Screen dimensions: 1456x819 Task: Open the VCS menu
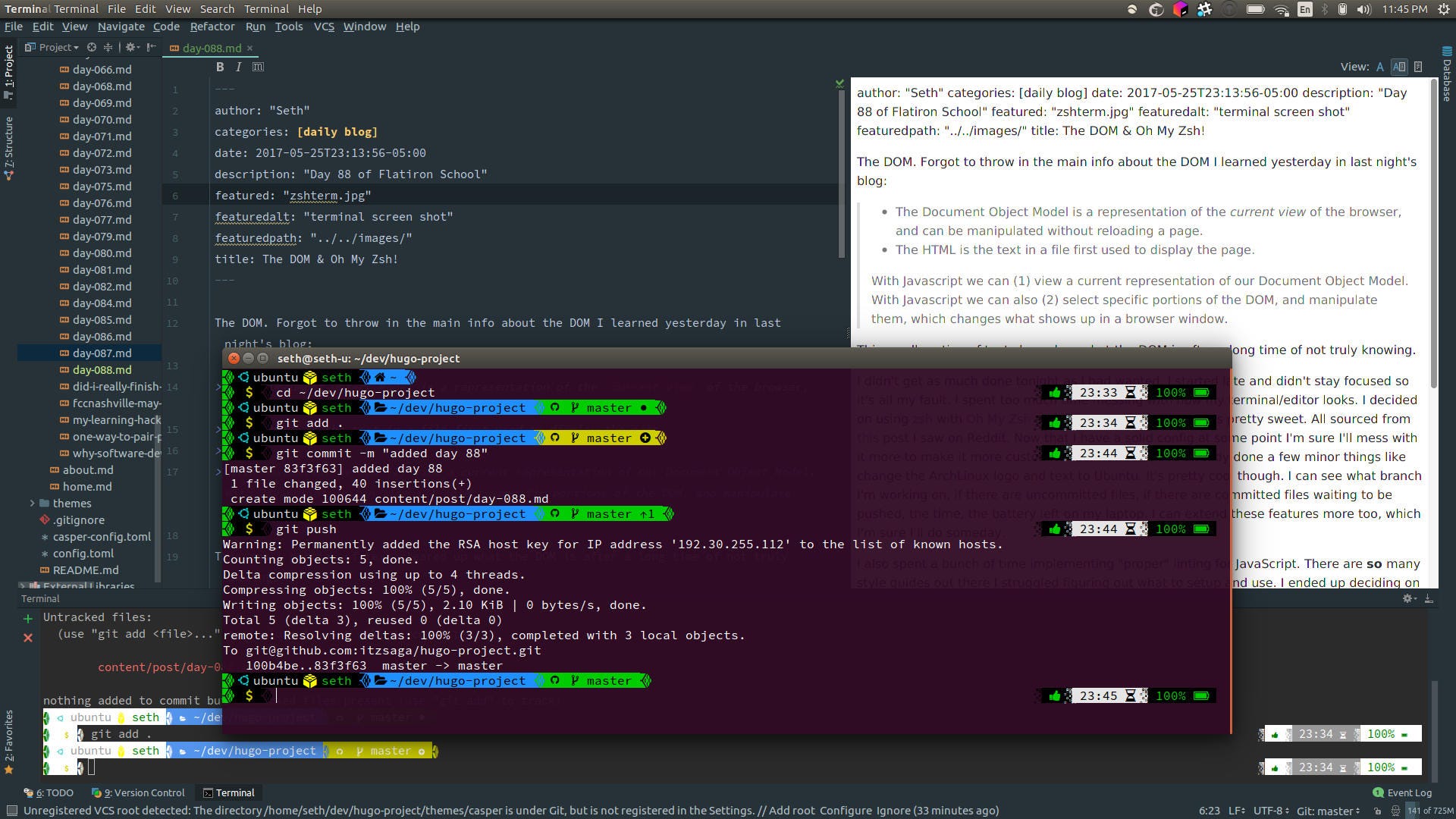tap(324, 27)
